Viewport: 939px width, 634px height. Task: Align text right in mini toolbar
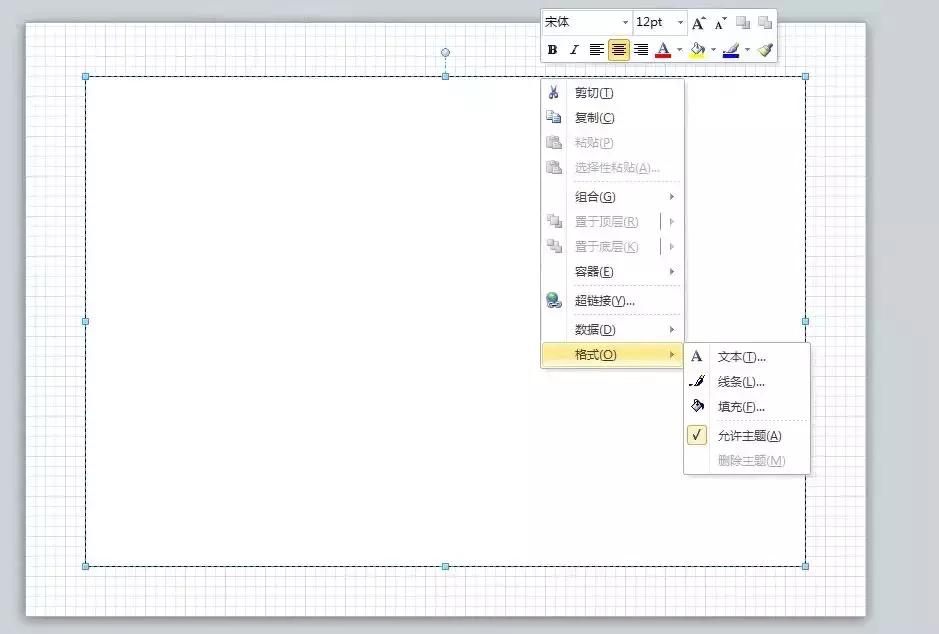pos(641,50)
